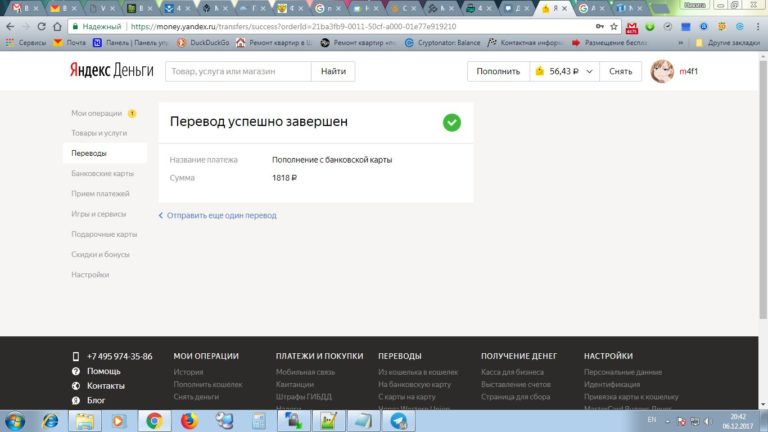
Task: Show hidden bookmarks with the » chevron
Action: click(x=680, y=43)
